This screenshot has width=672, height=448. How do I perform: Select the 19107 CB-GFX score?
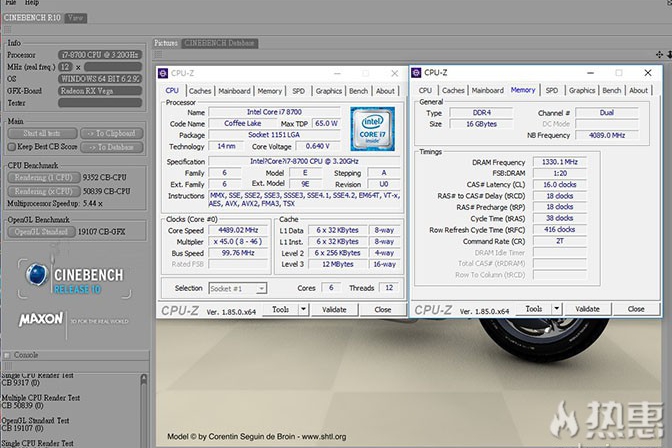coord(102,232)
